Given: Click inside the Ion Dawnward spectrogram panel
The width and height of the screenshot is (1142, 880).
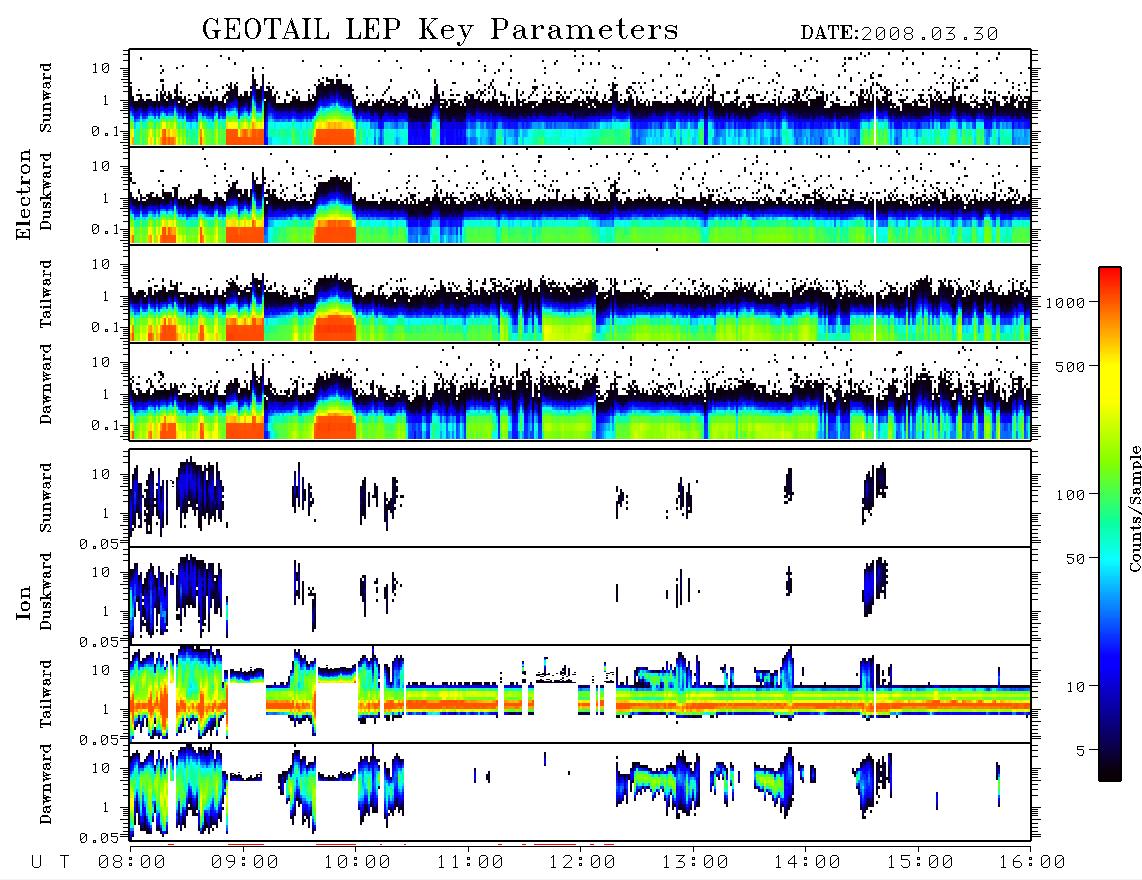Looking at the screenshot, I should tap(580, 792).
